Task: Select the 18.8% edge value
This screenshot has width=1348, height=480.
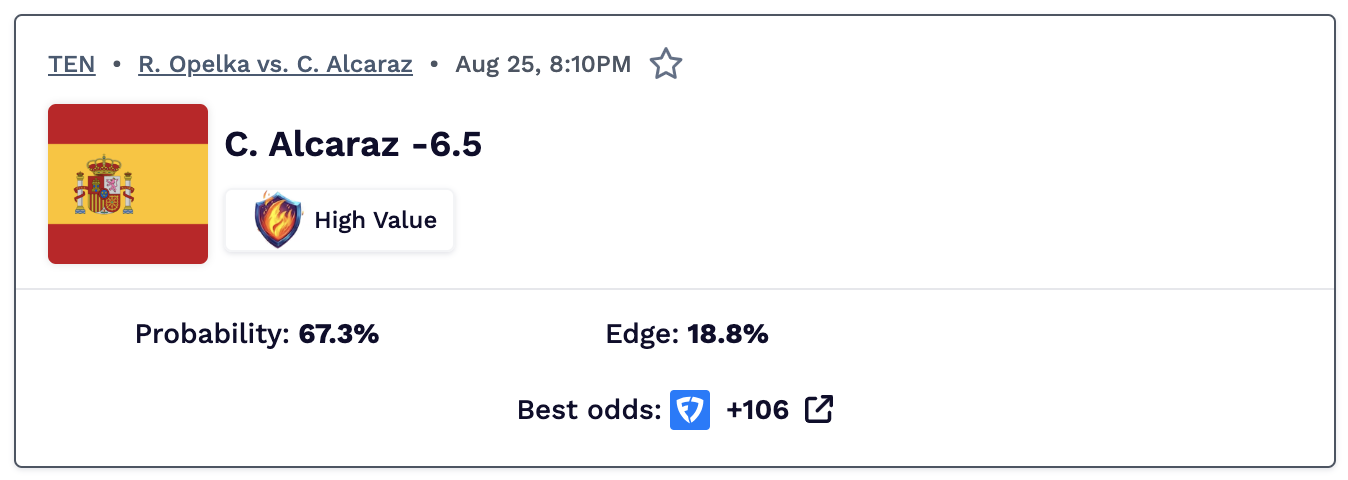Action: point(728,334)
